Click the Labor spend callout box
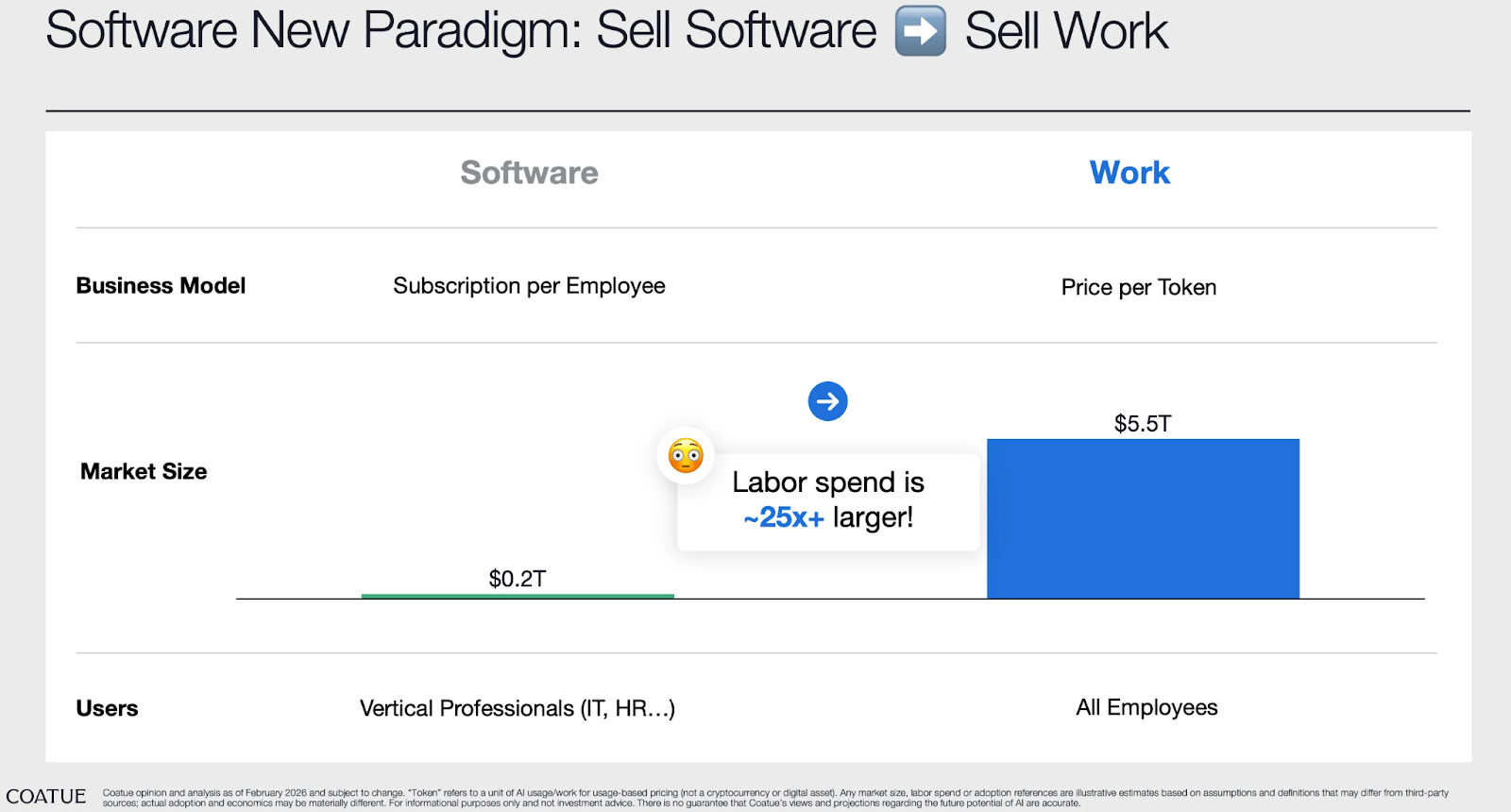1511x812 pixels. point(828,502)
